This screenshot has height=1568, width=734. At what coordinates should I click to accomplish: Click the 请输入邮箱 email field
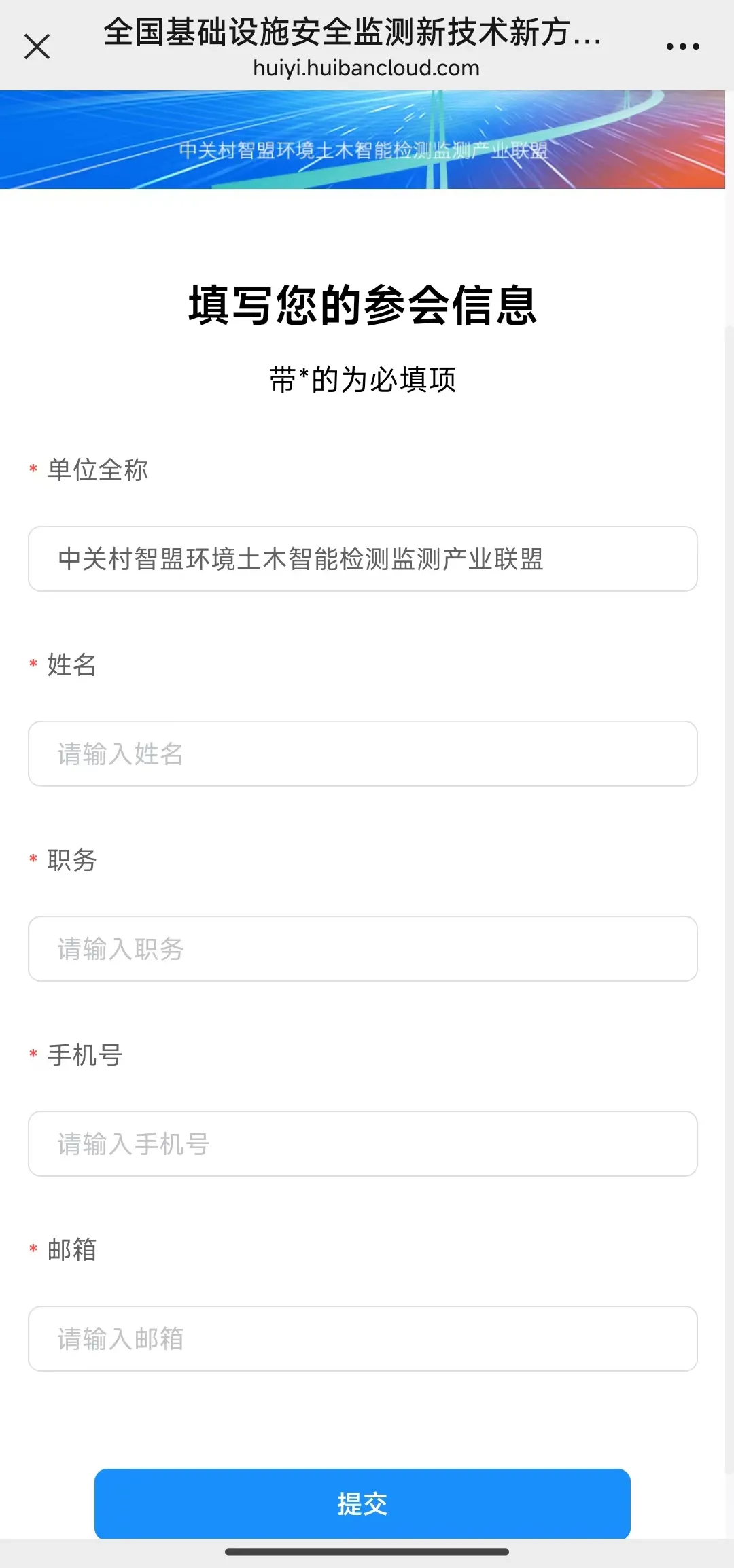[x=363, y=1338]
